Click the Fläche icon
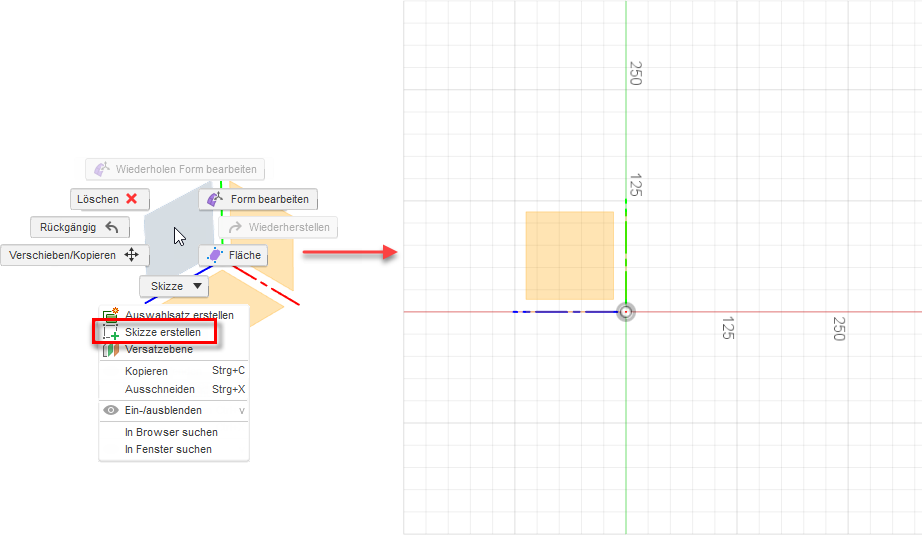The width and height of the screenshot is (922, 535). point(215,255)
